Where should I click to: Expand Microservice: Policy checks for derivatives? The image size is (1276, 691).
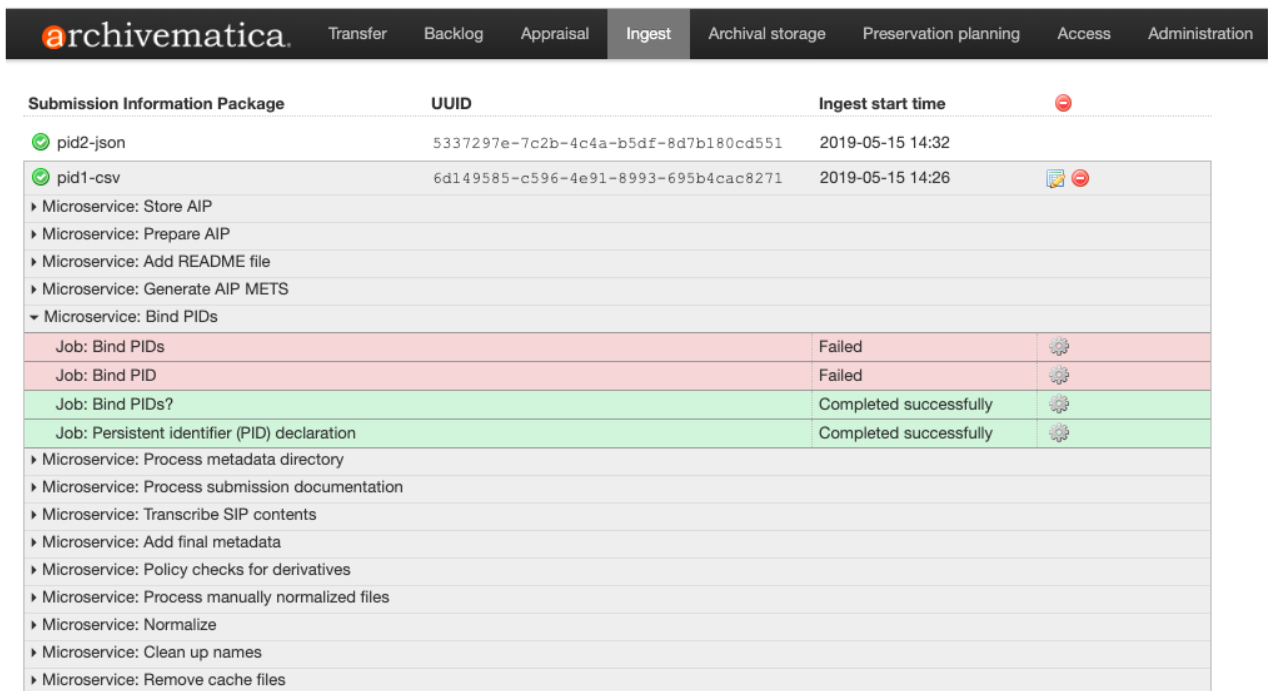click(x=191, y=570)
